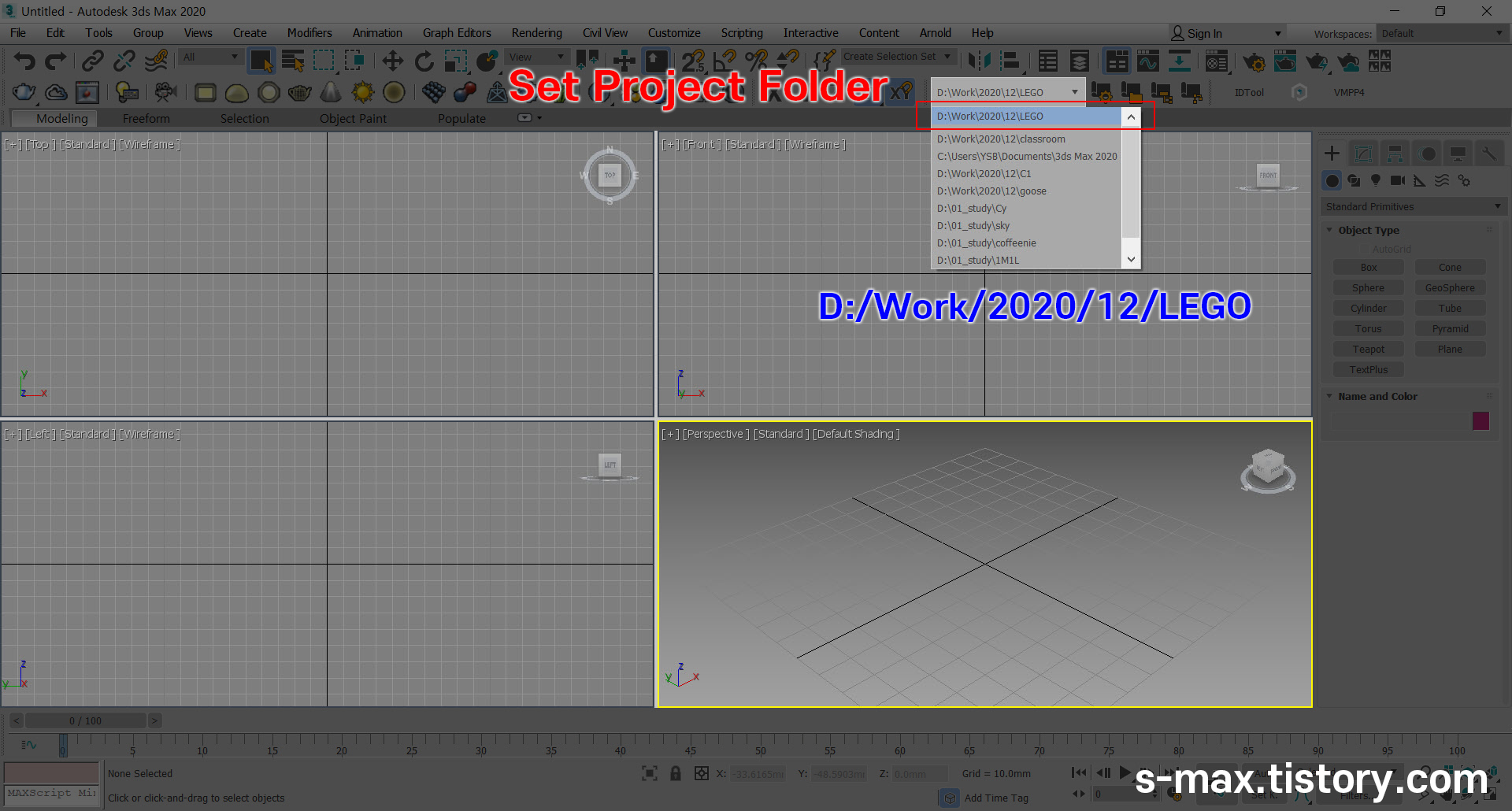Open the View reference coordinate dropdown
1512x811 pixels.
[536, 57]
